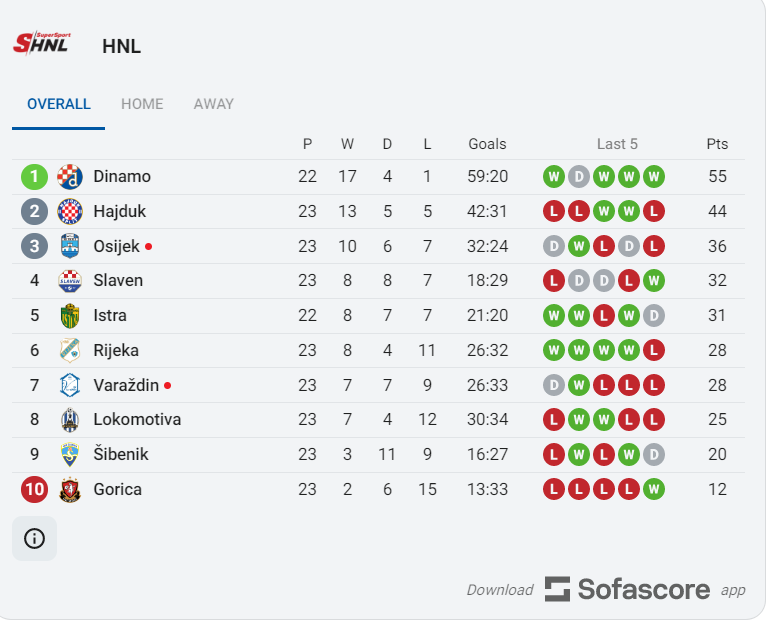Screen dimensions: 770x624
Task: Click the Sofascore logo in footer
Action: point(628,591)
